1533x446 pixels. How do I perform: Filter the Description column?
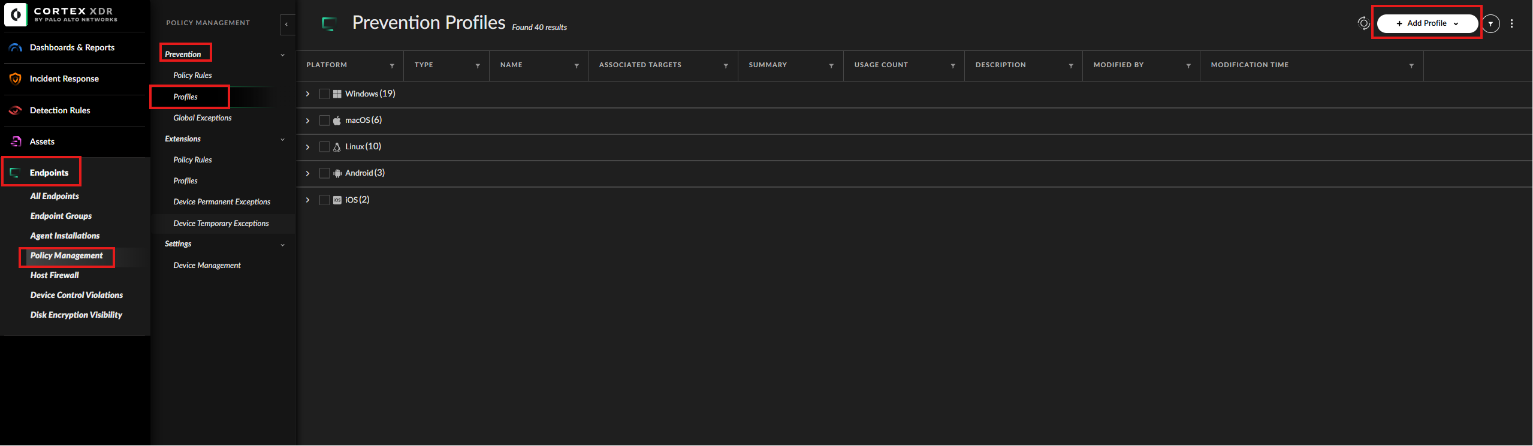(x=1071, y=65)
